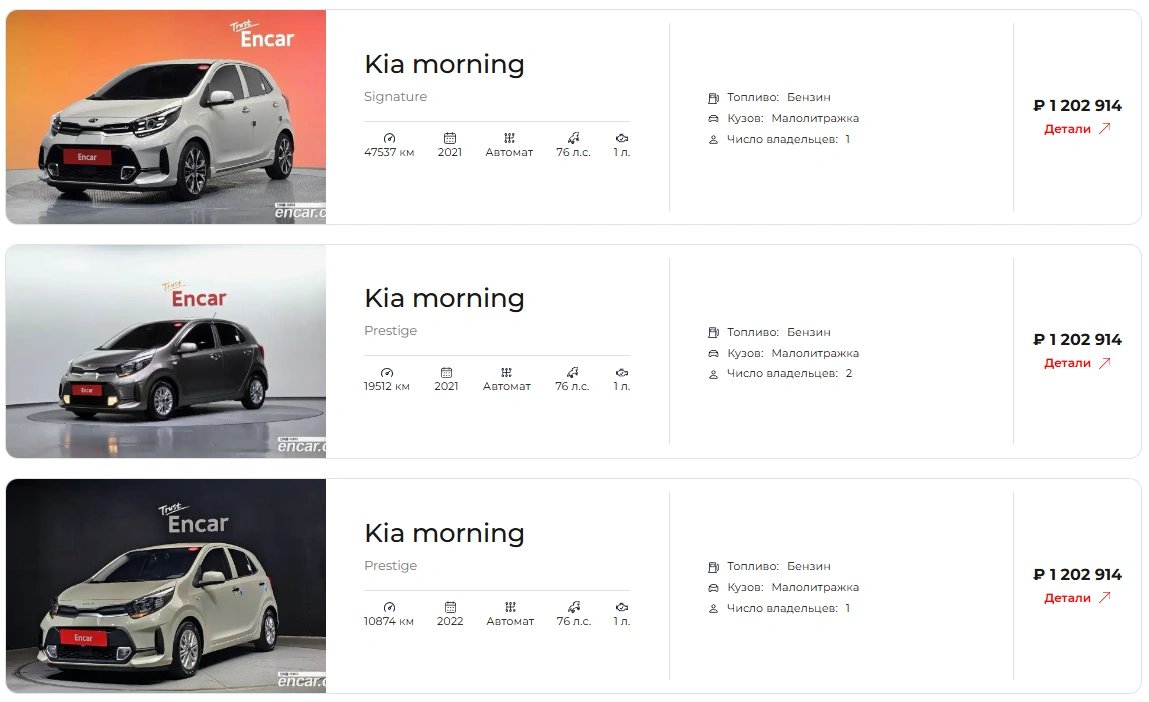Screen dimensions: 1149x702
Task: Click the horsepower icon in the Signature listing
Action: (574, 138)
